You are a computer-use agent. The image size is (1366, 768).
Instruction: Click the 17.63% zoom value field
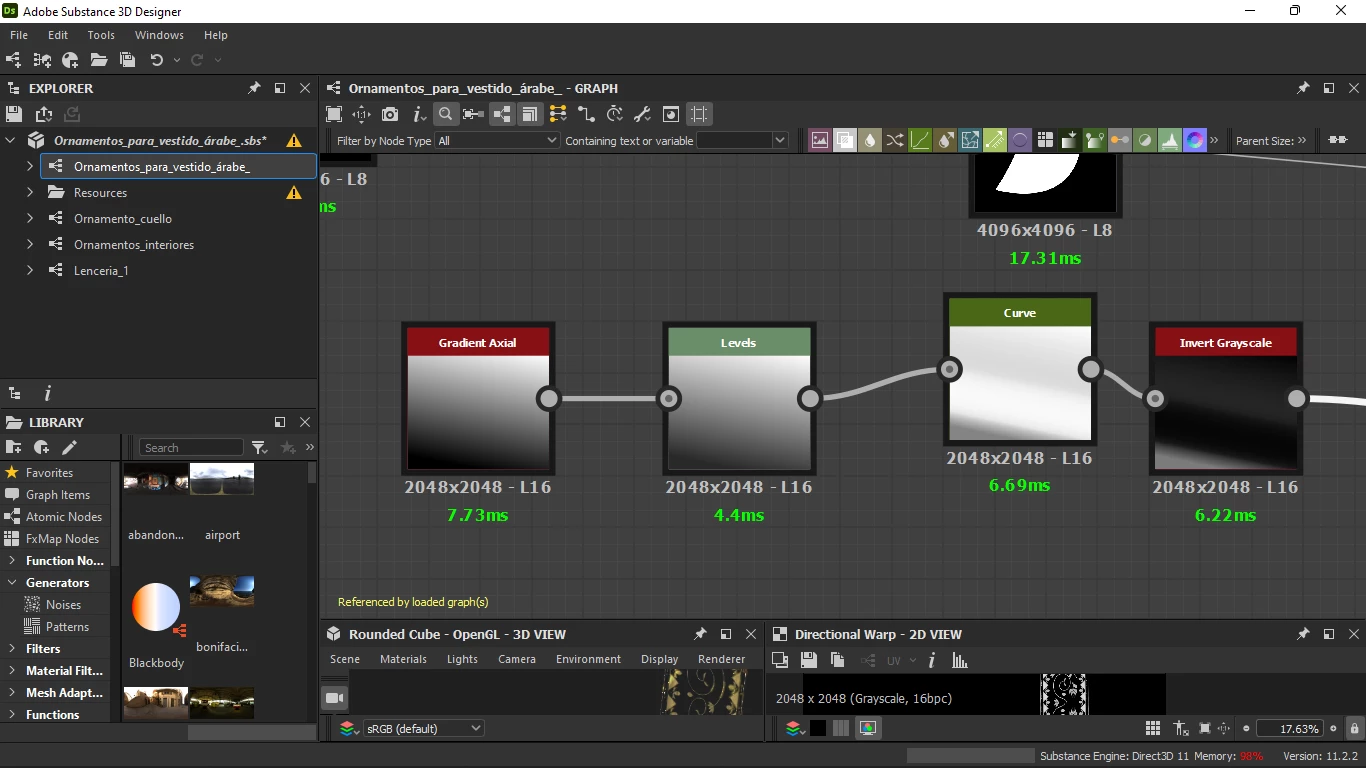(1289, 728)
